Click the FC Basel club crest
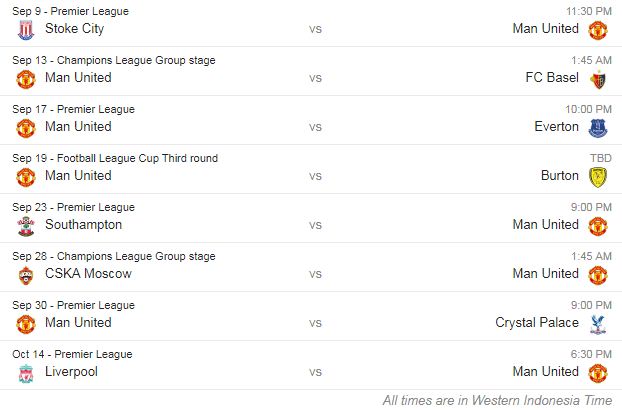 tap(598, 79)
